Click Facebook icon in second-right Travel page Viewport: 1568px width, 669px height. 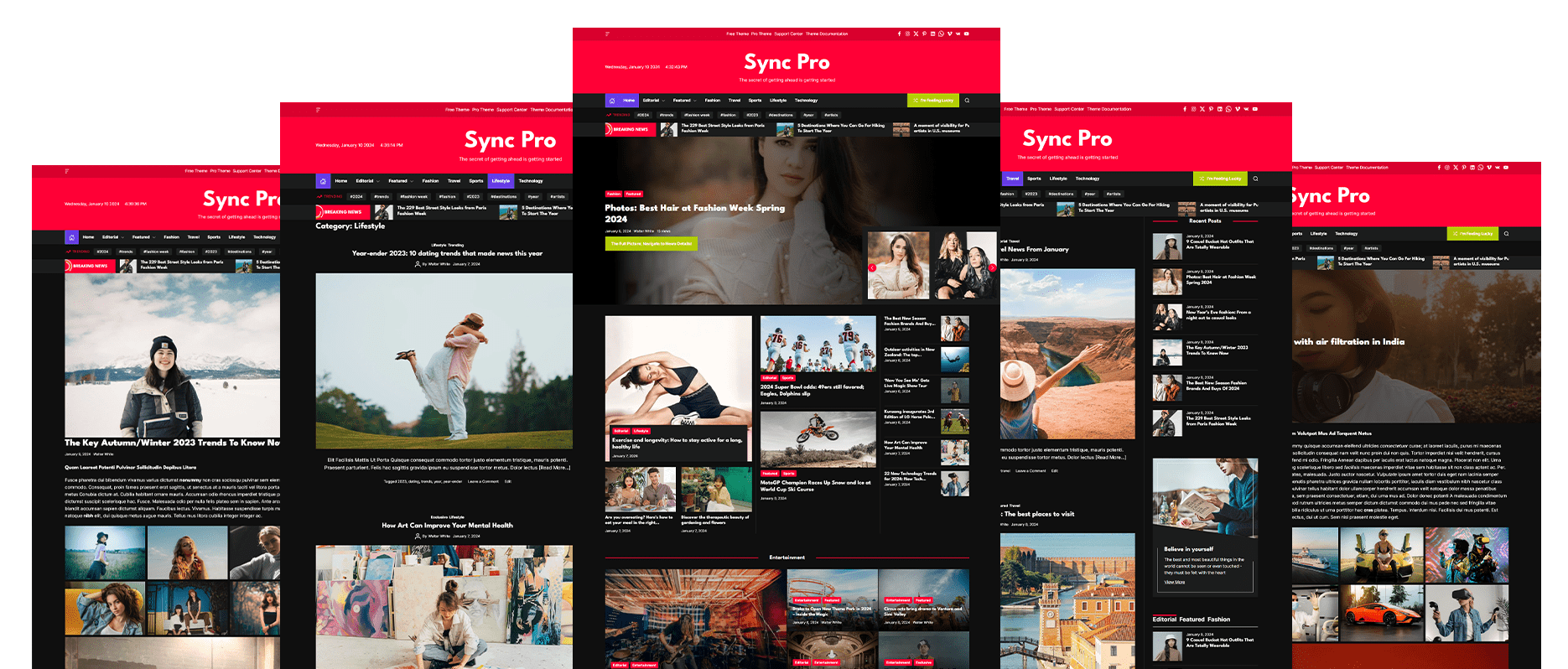click(x=1185, y=109)
